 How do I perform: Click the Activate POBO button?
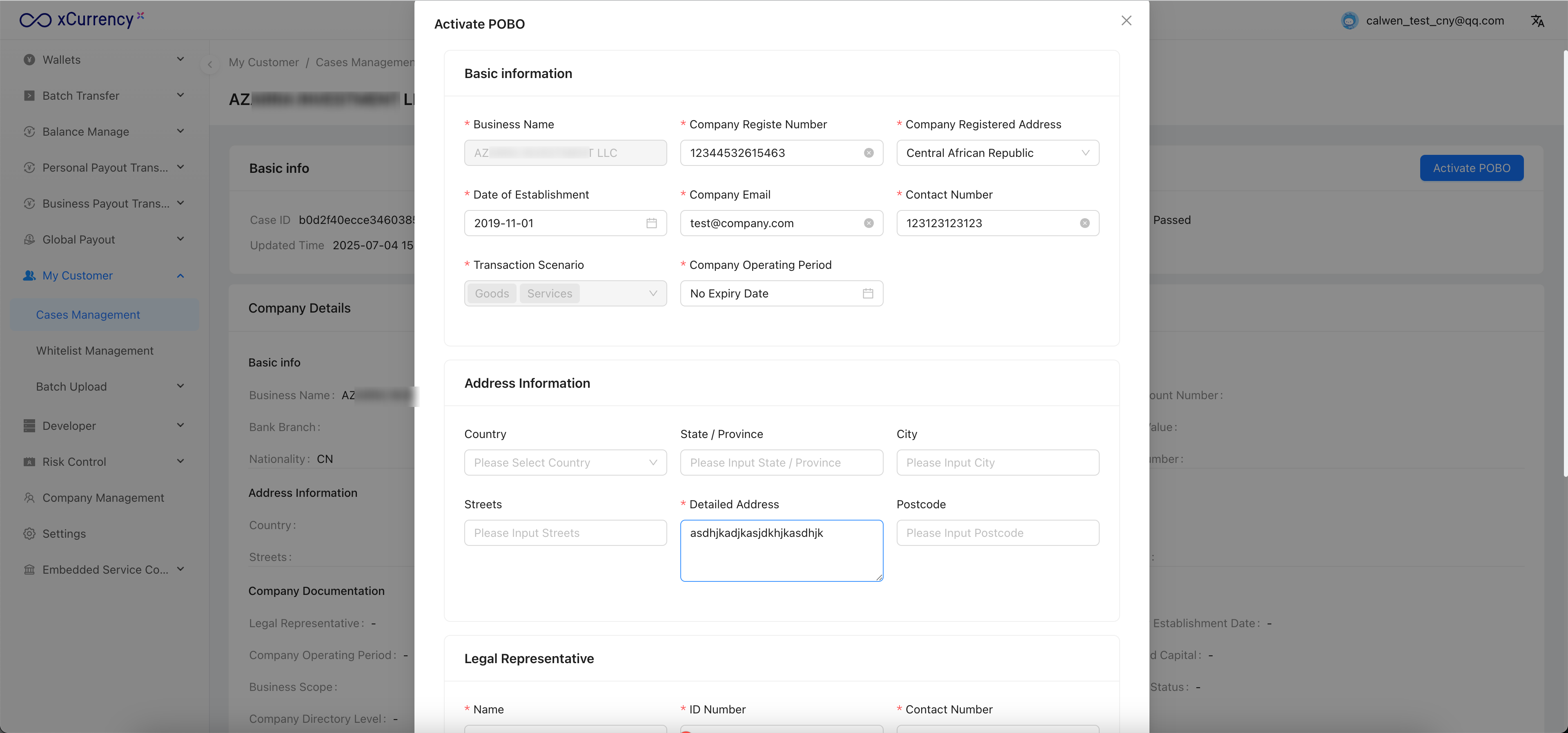[x=1471, y=168]
